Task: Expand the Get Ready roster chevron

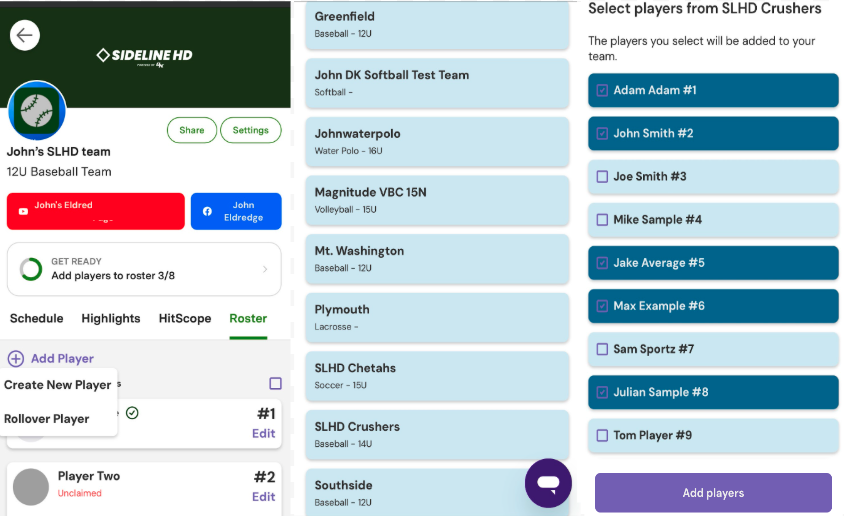Action: pos(265,269)
